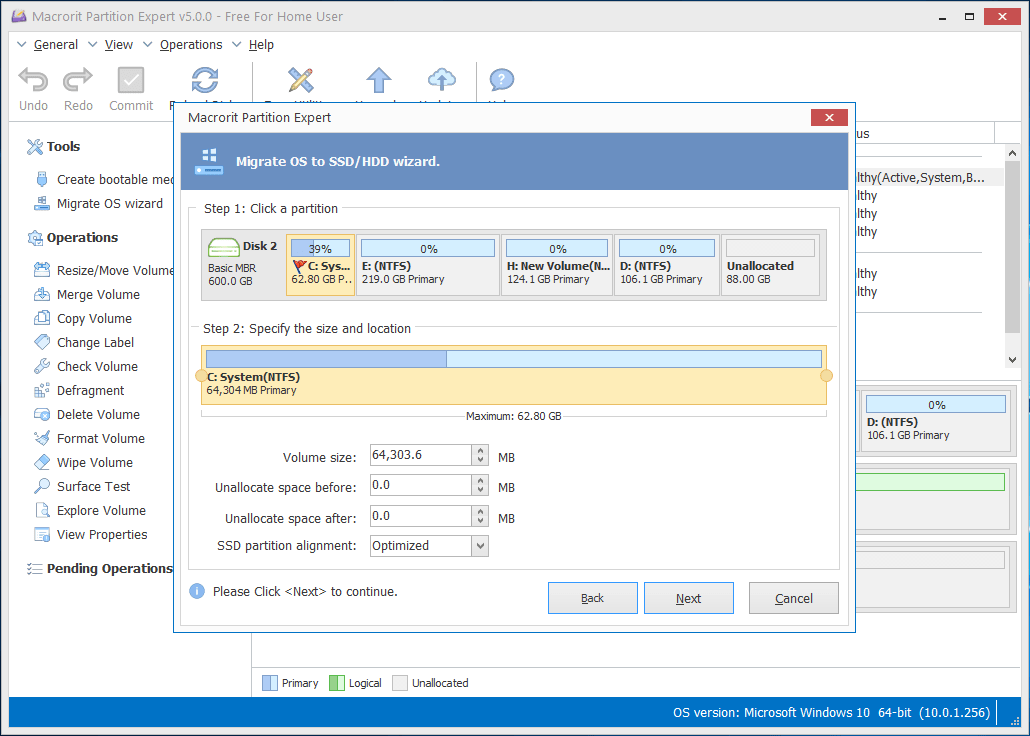
Task: Open the General menu
Action: click(x=56, y=45)
